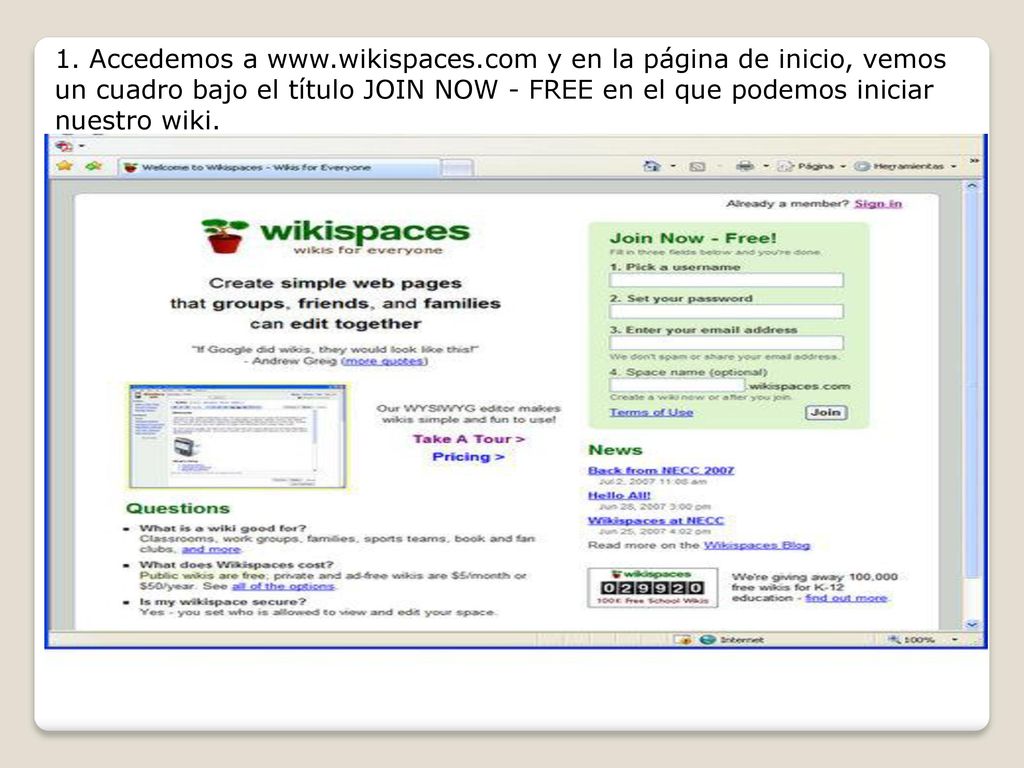Click the RSS feeds toolbar icon
The width and height of the screenshot is (1024, 768).
click(x=697, y=167)
